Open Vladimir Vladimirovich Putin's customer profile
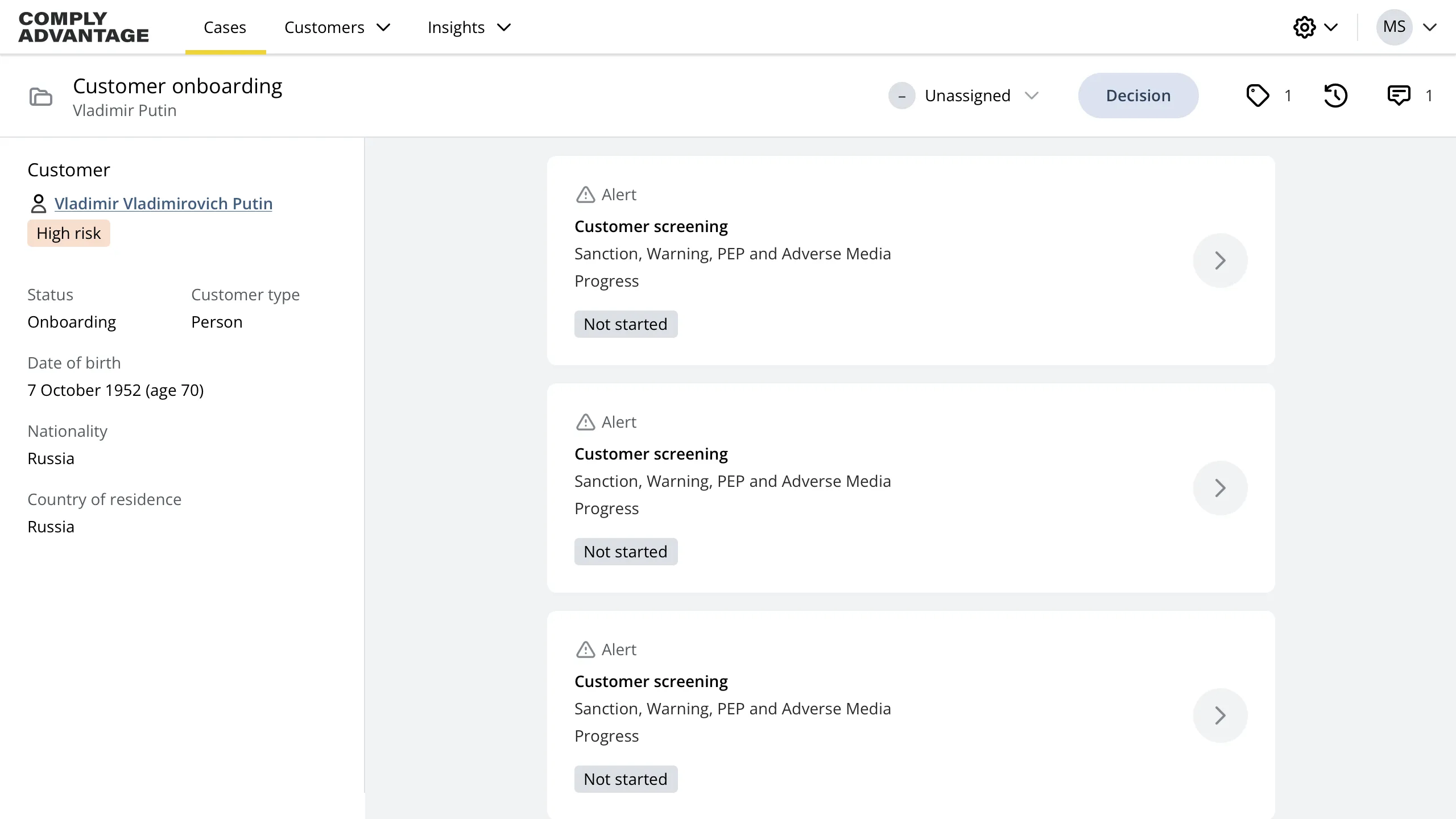1456x819 pixels. pos(163,203)
